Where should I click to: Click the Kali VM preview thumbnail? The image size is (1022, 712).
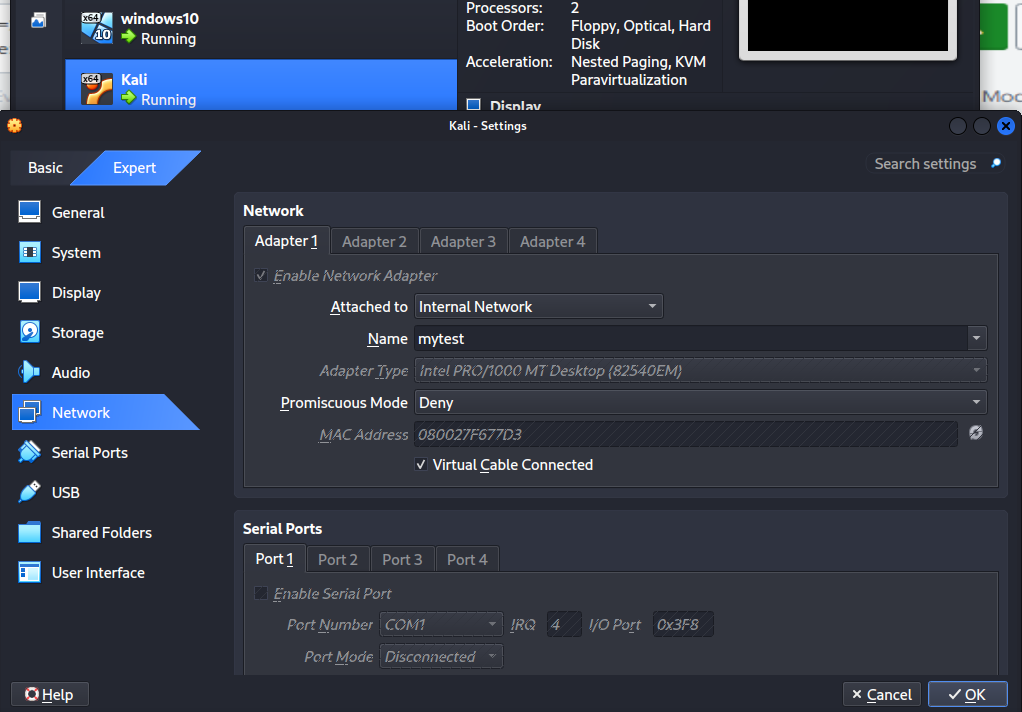(847, 26)
